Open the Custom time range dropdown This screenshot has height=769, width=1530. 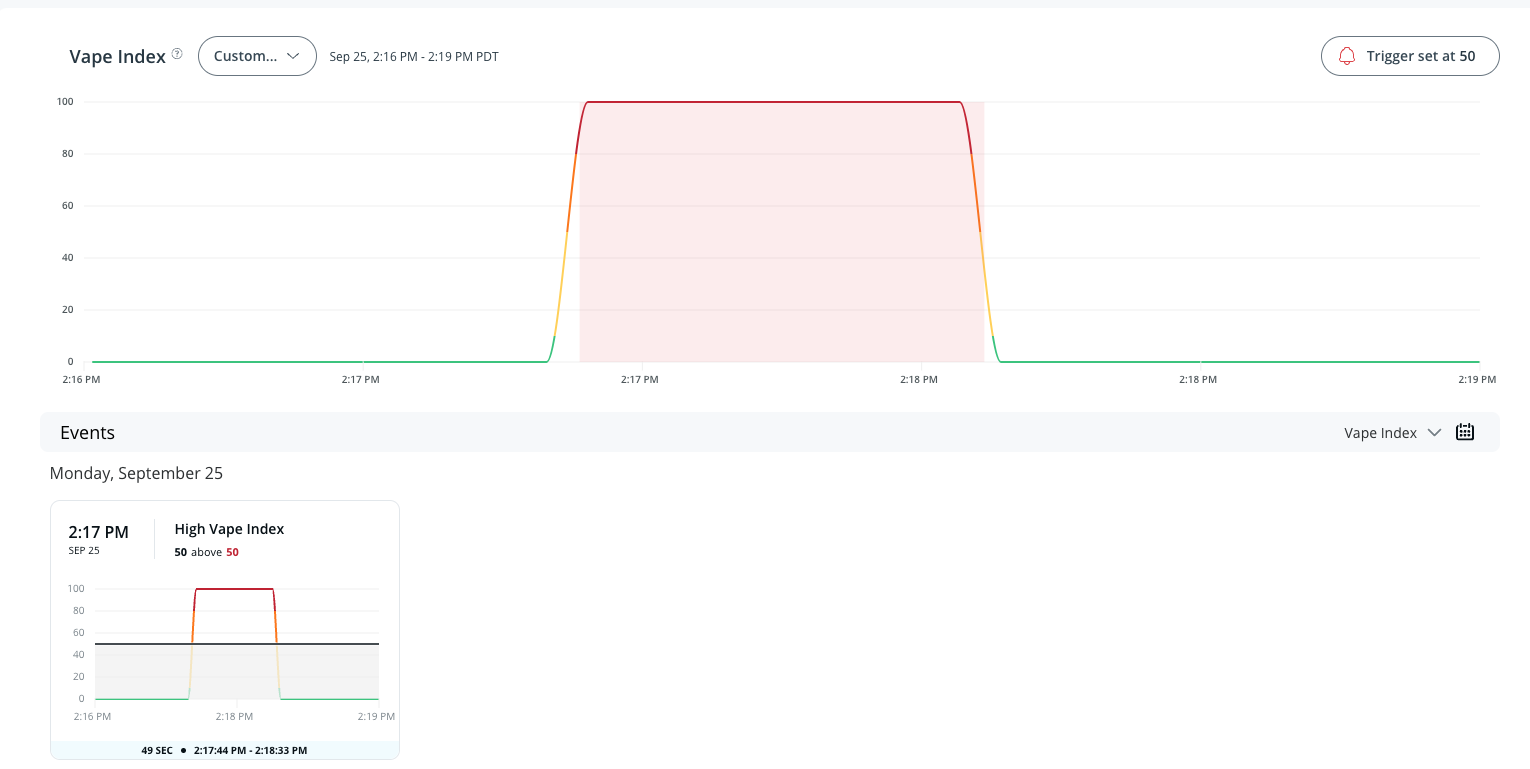pos(257,56)
